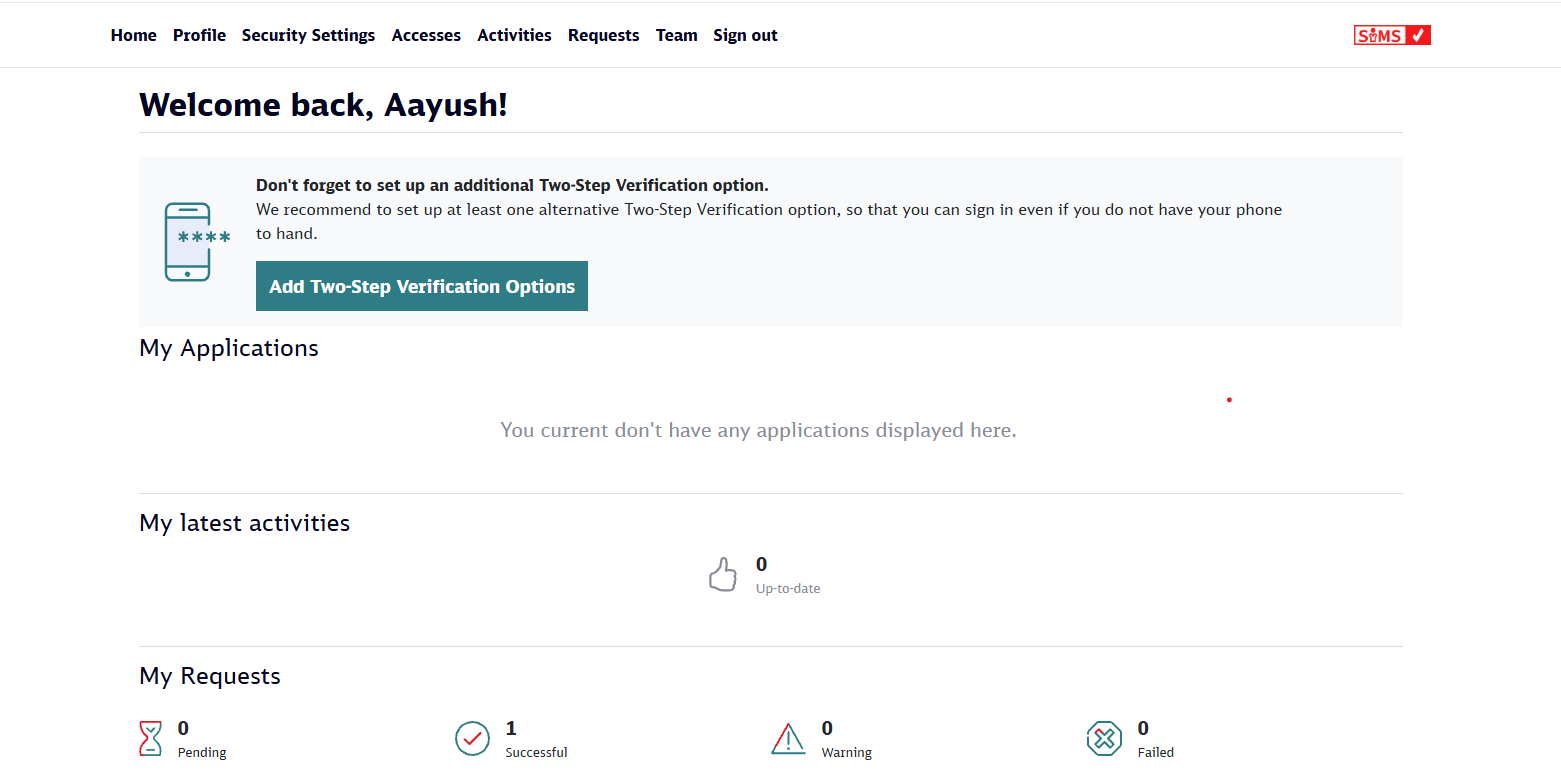The width and height of the screenshot is (1561, 783).
Task: Open the Team page
Action: click(676, 35)
